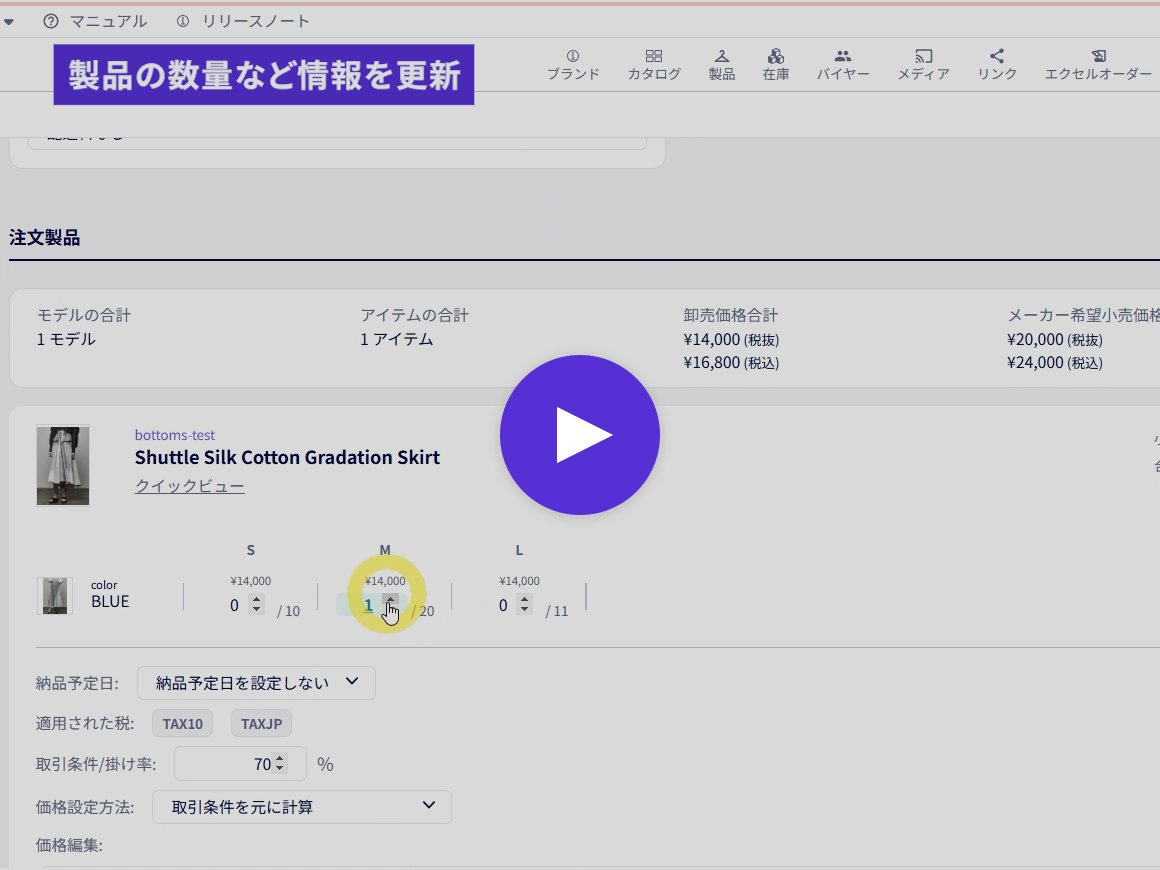Image resolution: width=1160 pixels, height=870 pixels.
Task: Click the 1 モデル model total
Action: click(67, 339)
